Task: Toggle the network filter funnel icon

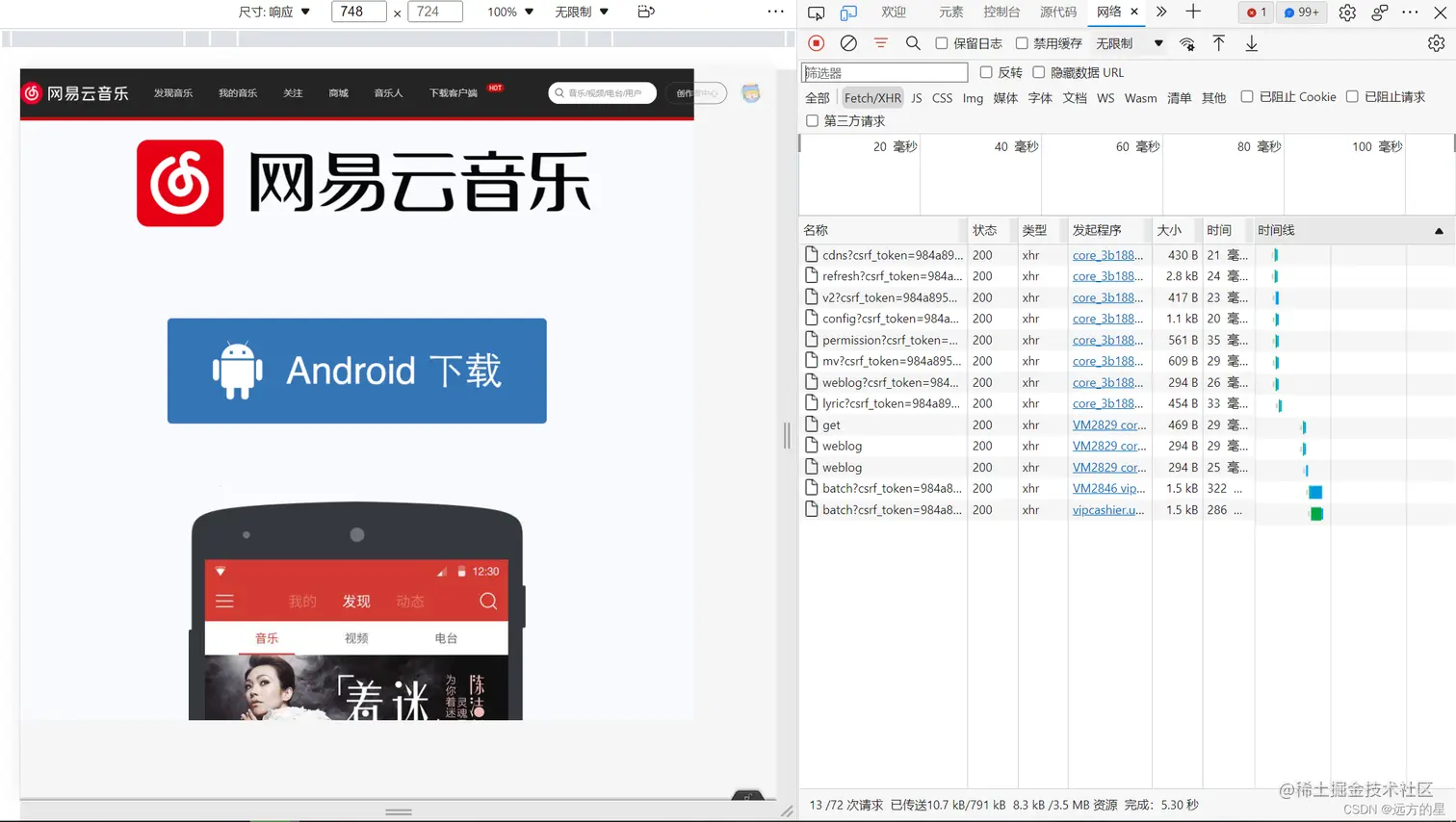Action: pos(880,43)
